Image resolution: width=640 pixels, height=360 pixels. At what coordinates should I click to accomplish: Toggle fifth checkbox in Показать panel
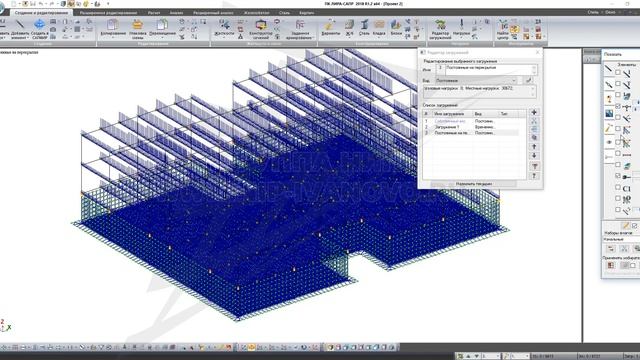click(618, 117)
